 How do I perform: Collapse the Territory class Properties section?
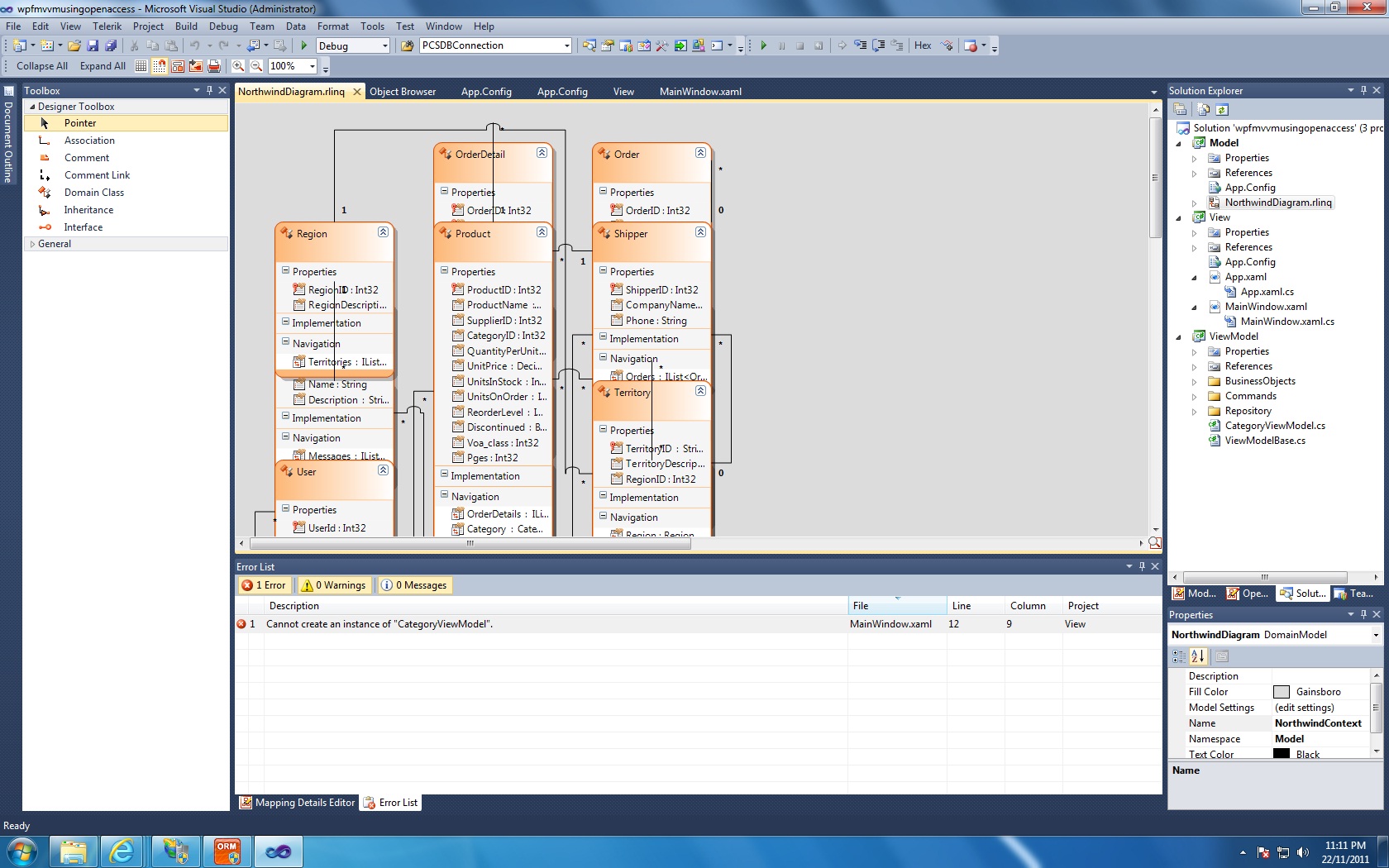point(603,429)
